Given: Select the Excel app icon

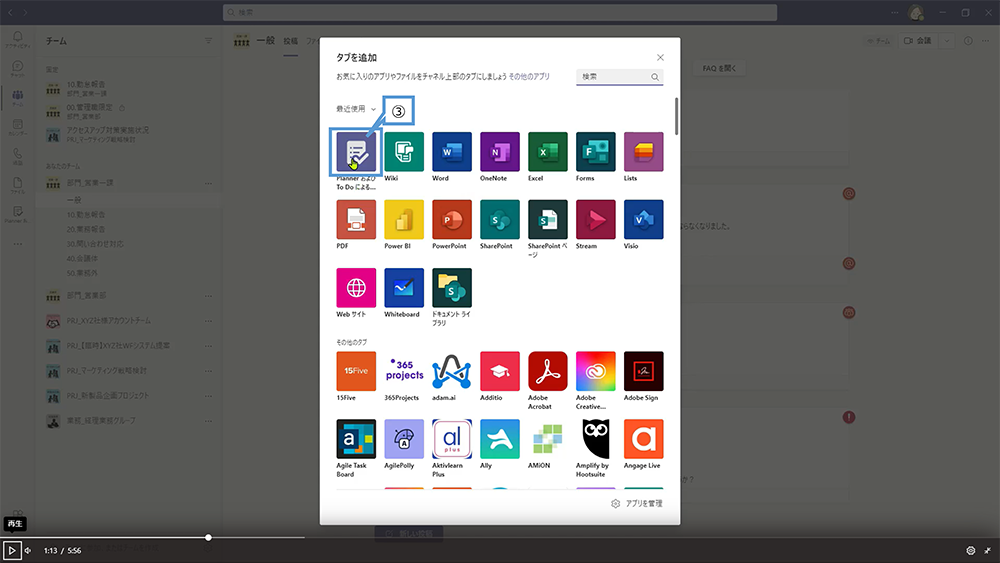Looking at the screenshot, I should coord(547,152).
